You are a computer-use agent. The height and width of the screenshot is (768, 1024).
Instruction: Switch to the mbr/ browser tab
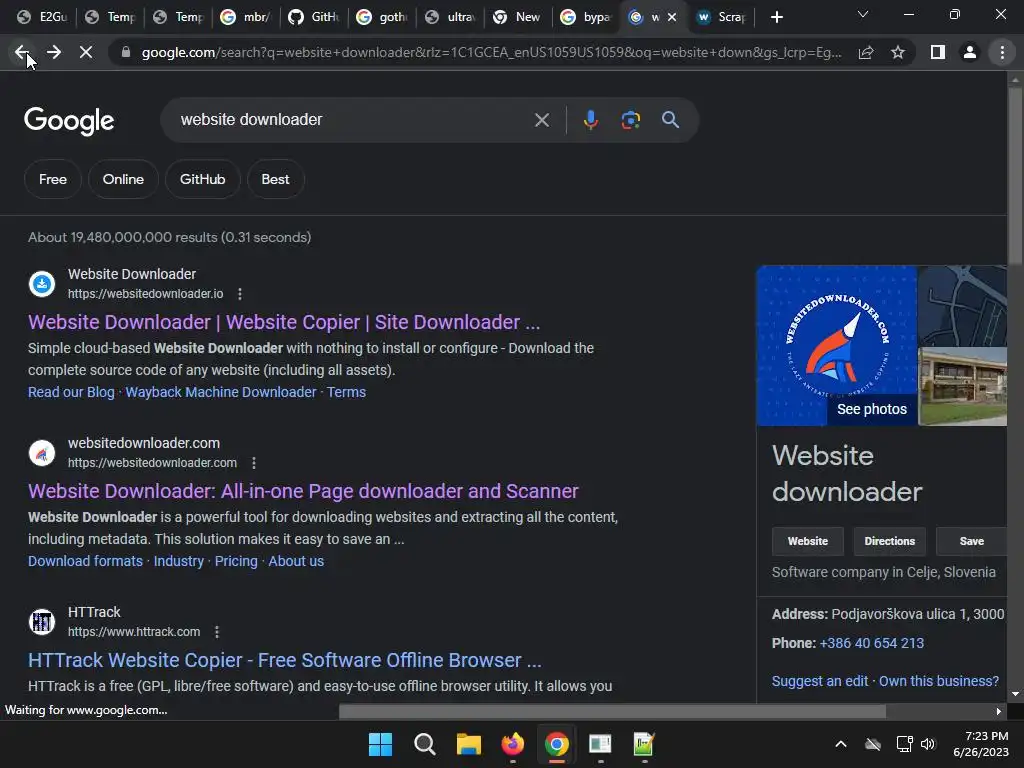pos(246,17)
